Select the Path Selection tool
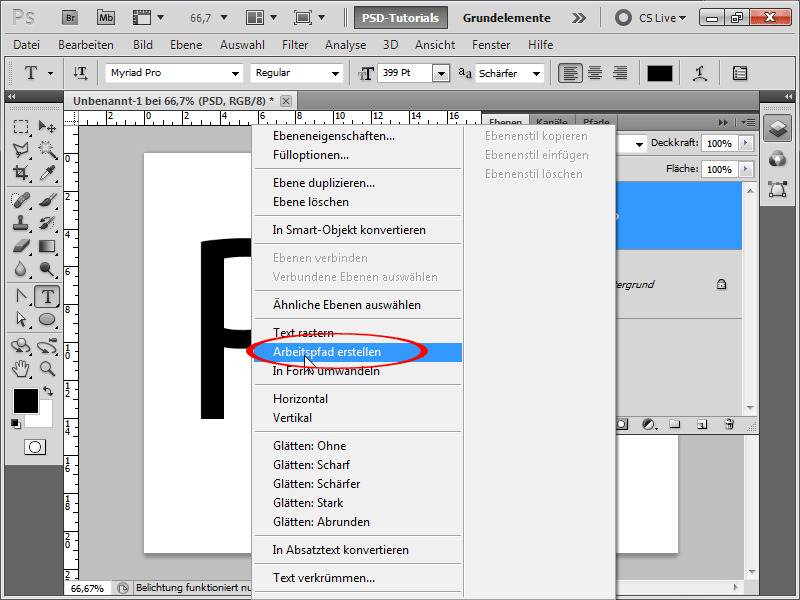Image resolution: width=800 pixels, height=600 pixels. coord(21,319)
